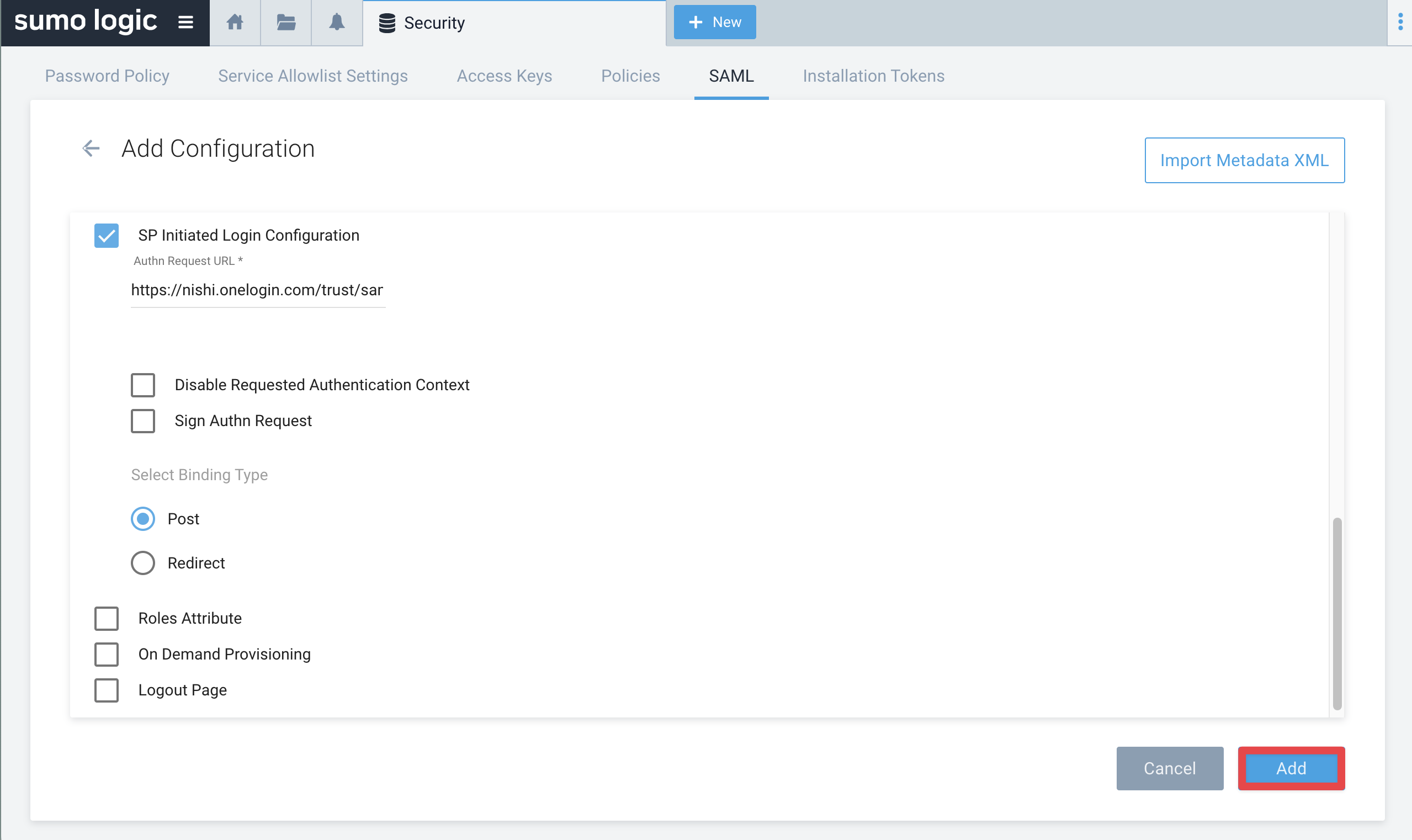
Task: Check On Demand Provisioning
Action: pyautogui.click(x=107, y=655)
